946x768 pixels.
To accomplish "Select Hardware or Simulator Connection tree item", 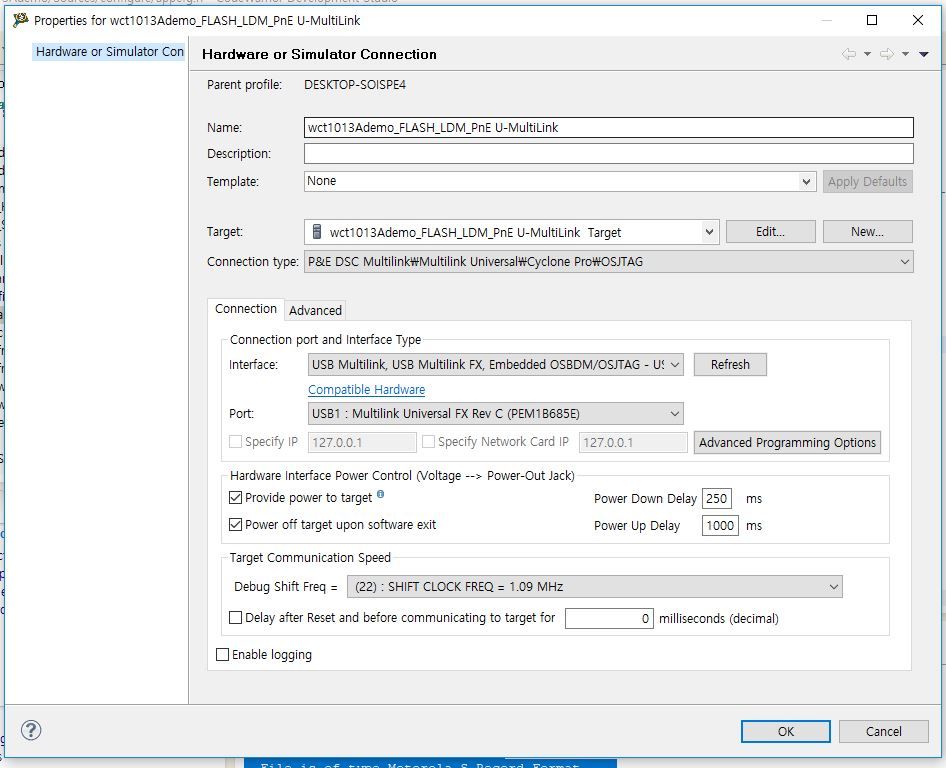I will point(109,52).
